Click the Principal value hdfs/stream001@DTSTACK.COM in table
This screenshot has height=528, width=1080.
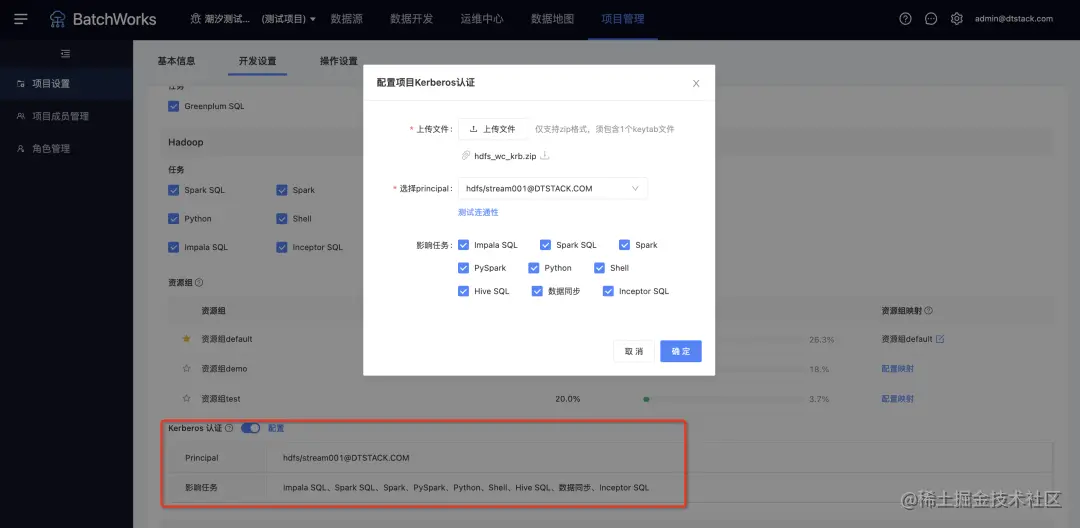point(346,458)
